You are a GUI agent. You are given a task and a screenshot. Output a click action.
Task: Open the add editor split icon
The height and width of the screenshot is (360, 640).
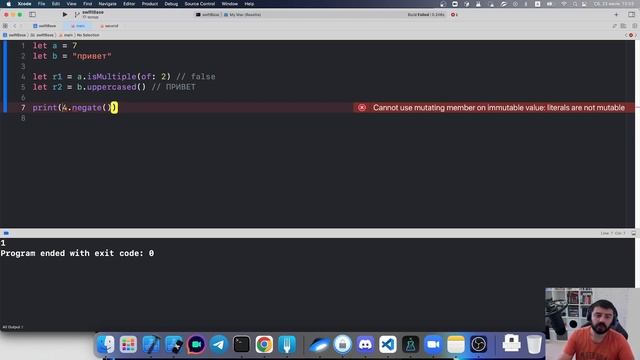point(635,26)
